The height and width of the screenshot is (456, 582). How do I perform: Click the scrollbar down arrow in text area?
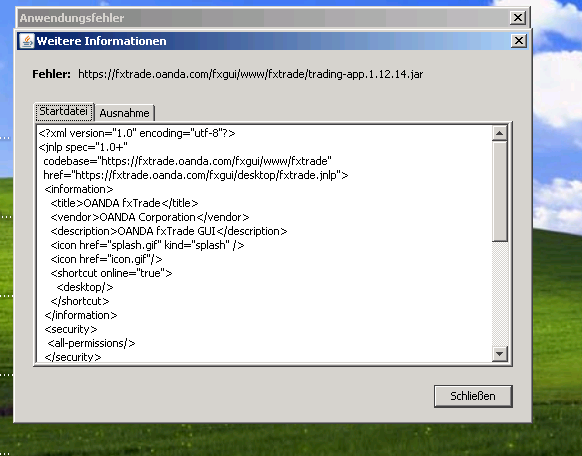(500, 354)
